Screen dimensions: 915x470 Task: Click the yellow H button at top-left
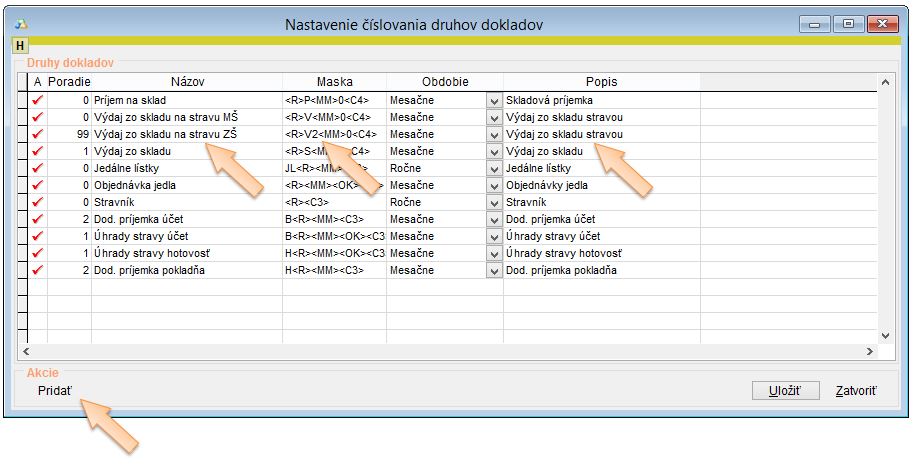[x=18, y=45]
